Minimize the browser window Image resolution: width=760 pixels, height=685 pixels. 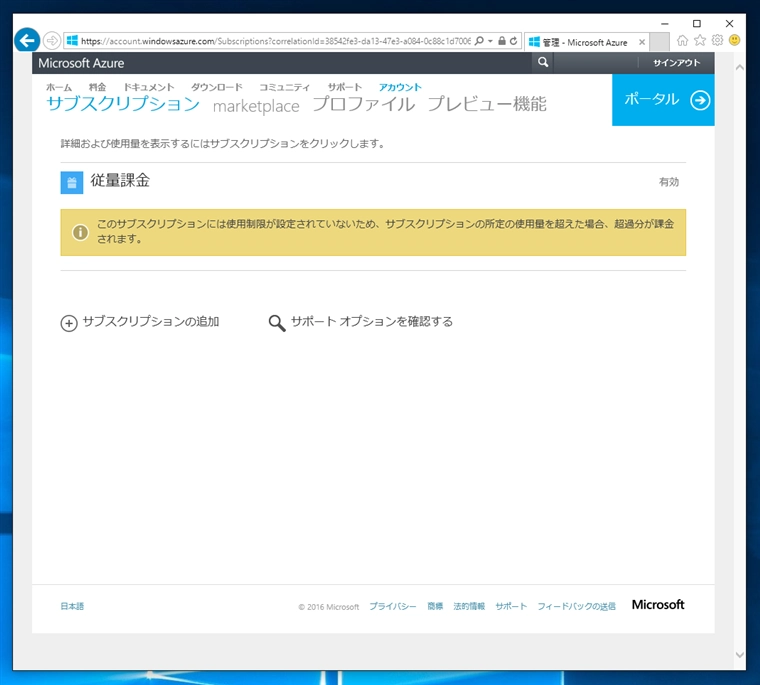[665, 23]
